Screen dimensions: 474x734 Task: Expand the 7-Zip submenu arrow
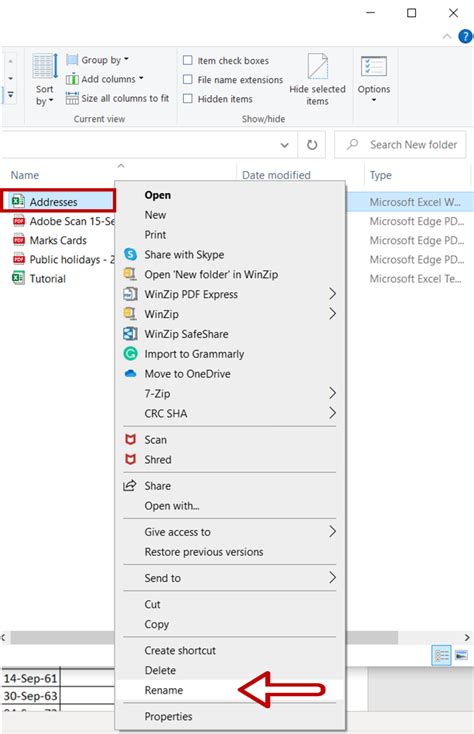[x=332, y=393]
